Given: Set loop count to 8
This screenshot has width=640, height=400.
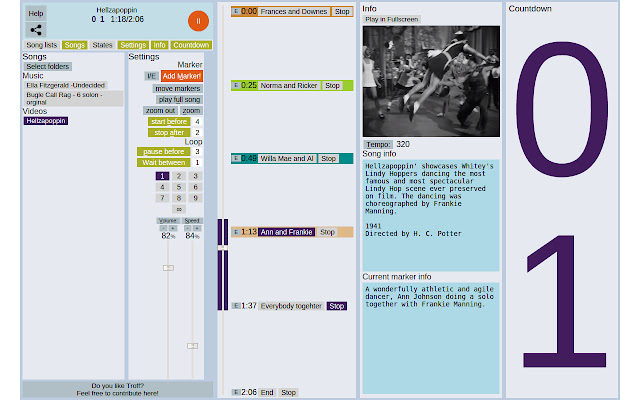Looking at the screenshot, I should 179,198.
